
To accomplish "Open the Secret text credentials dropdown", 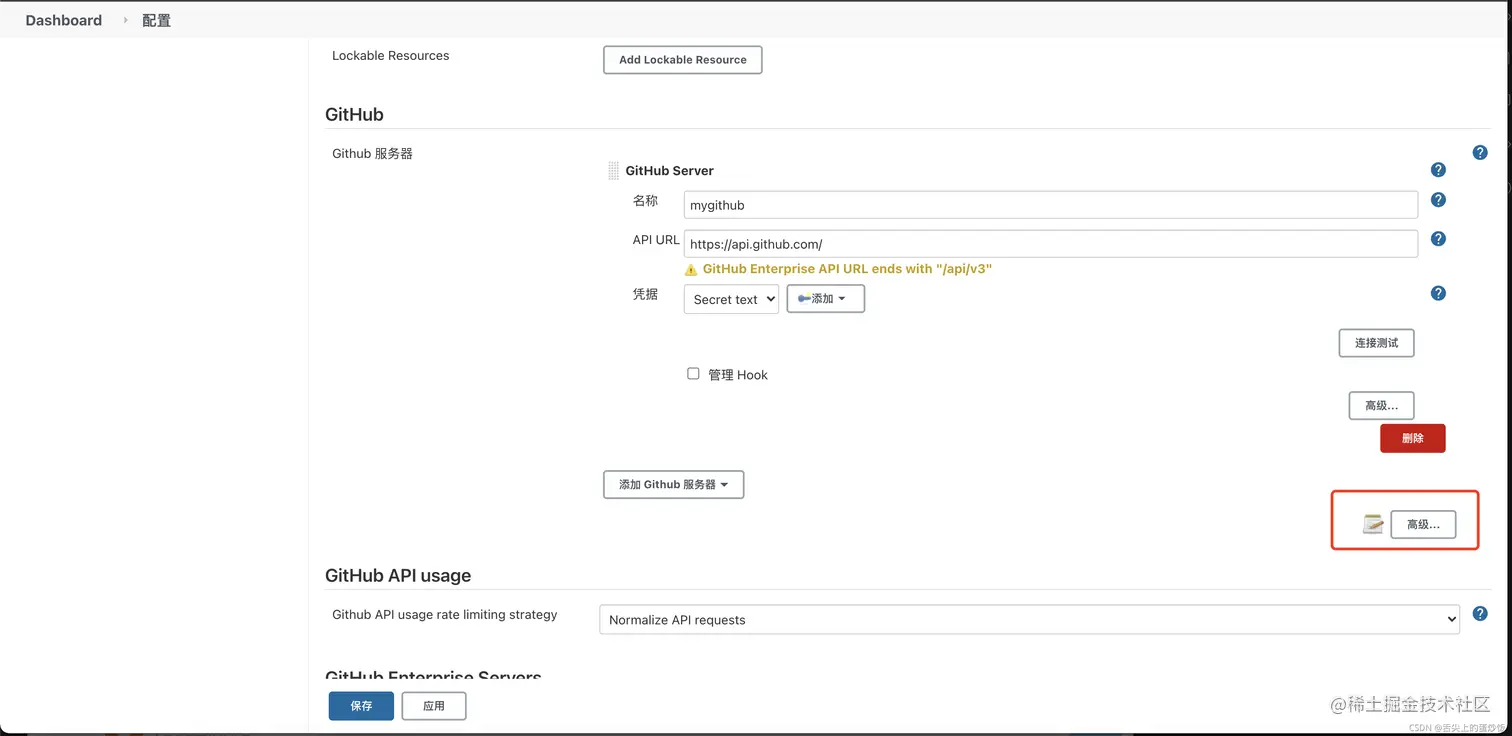I will [731, 299].
